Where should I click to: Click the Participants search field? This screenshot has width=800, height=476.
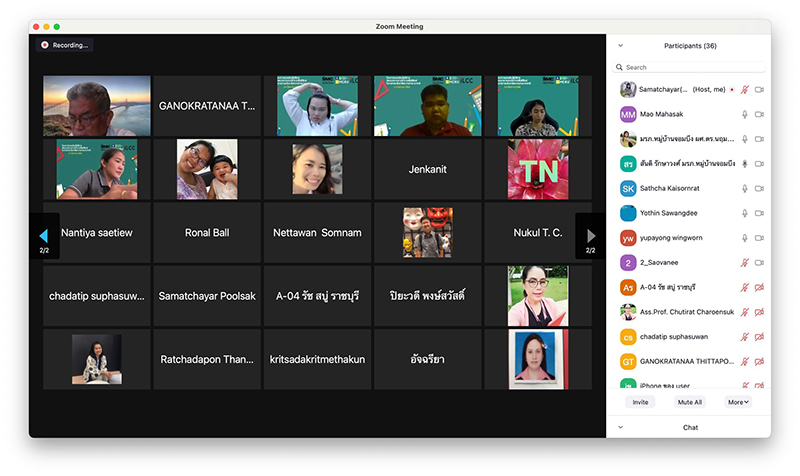pos(689,67)
